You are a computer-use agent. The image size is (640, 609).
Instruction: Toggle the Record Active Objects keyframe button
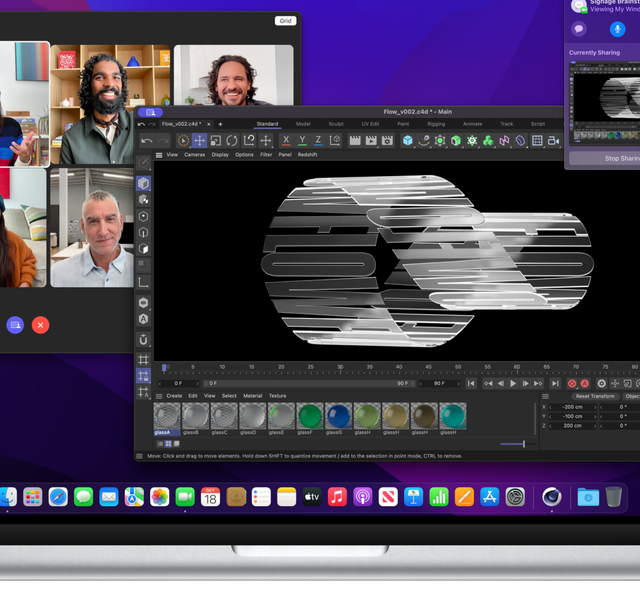click(x=572, y=383)
